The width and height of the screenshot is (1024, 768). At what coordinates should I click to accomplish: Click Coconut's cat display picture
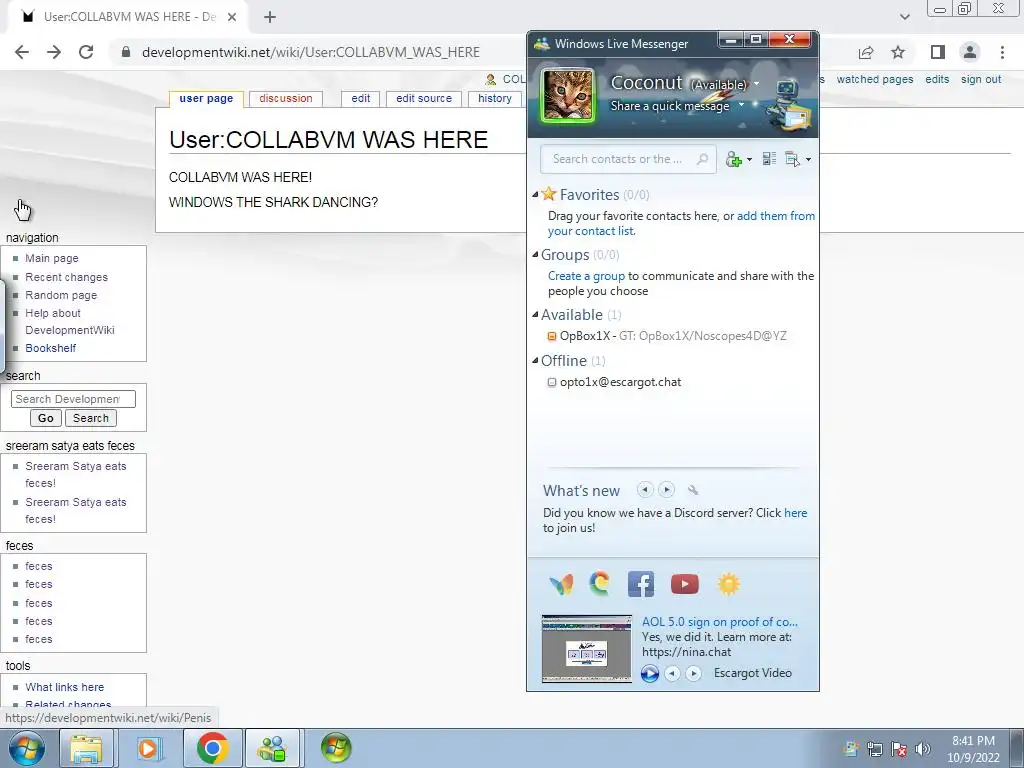tap(568, 95)
